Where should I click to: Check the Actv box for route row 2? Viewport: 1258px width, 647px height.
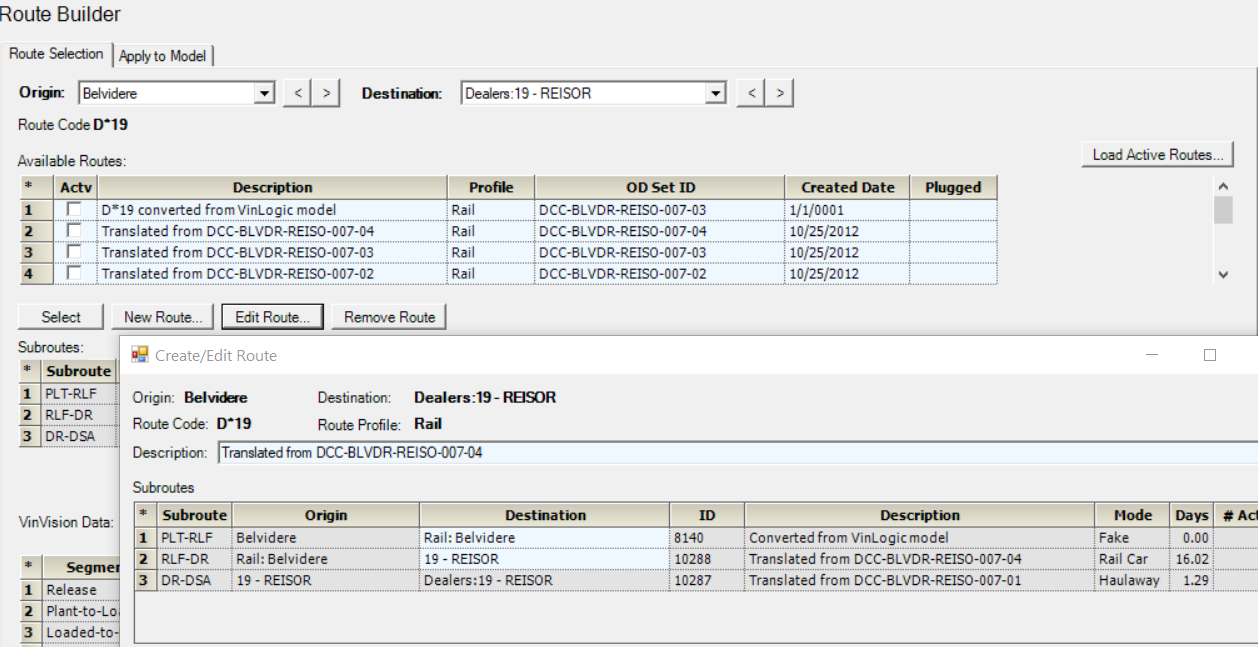(75, 231)
